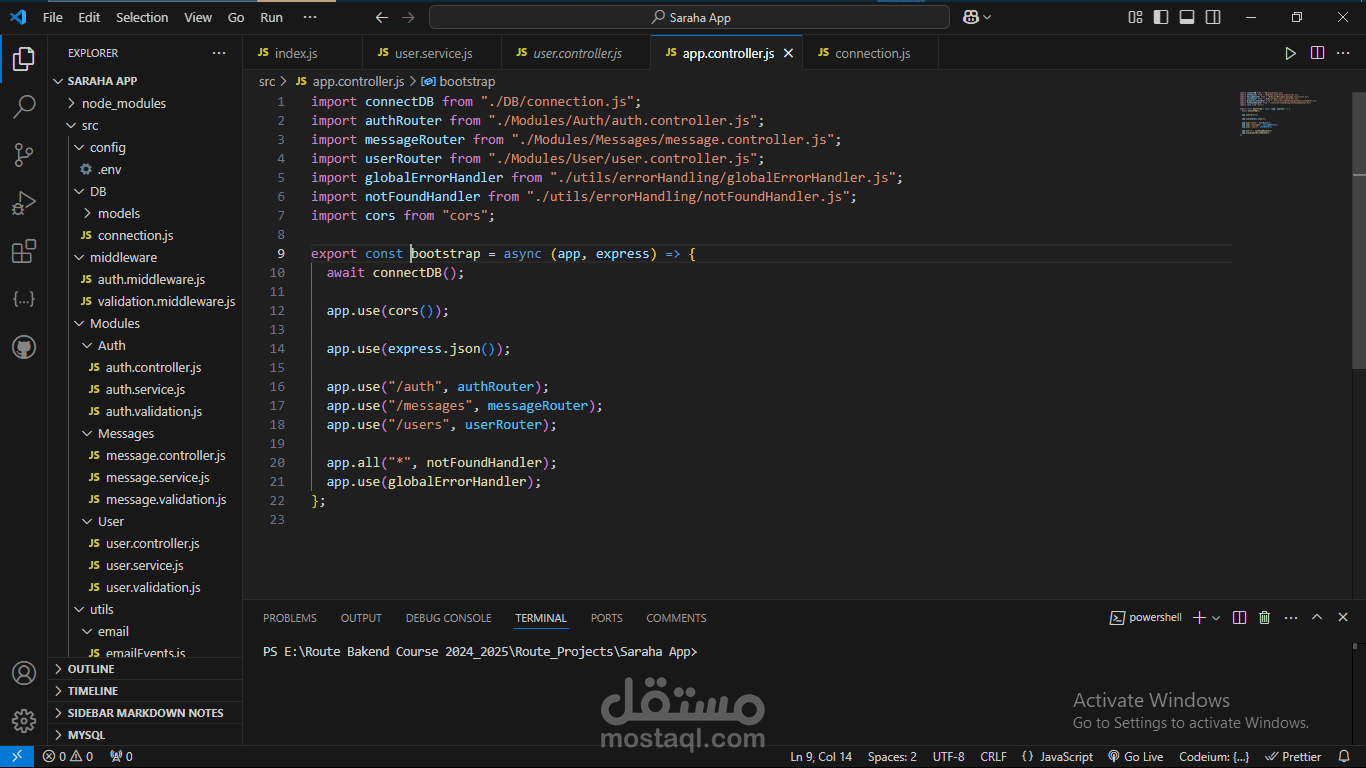Viewport: 1366px width, 768px height.
Task: Open the Source Control view
Action: tap(24, 154)
